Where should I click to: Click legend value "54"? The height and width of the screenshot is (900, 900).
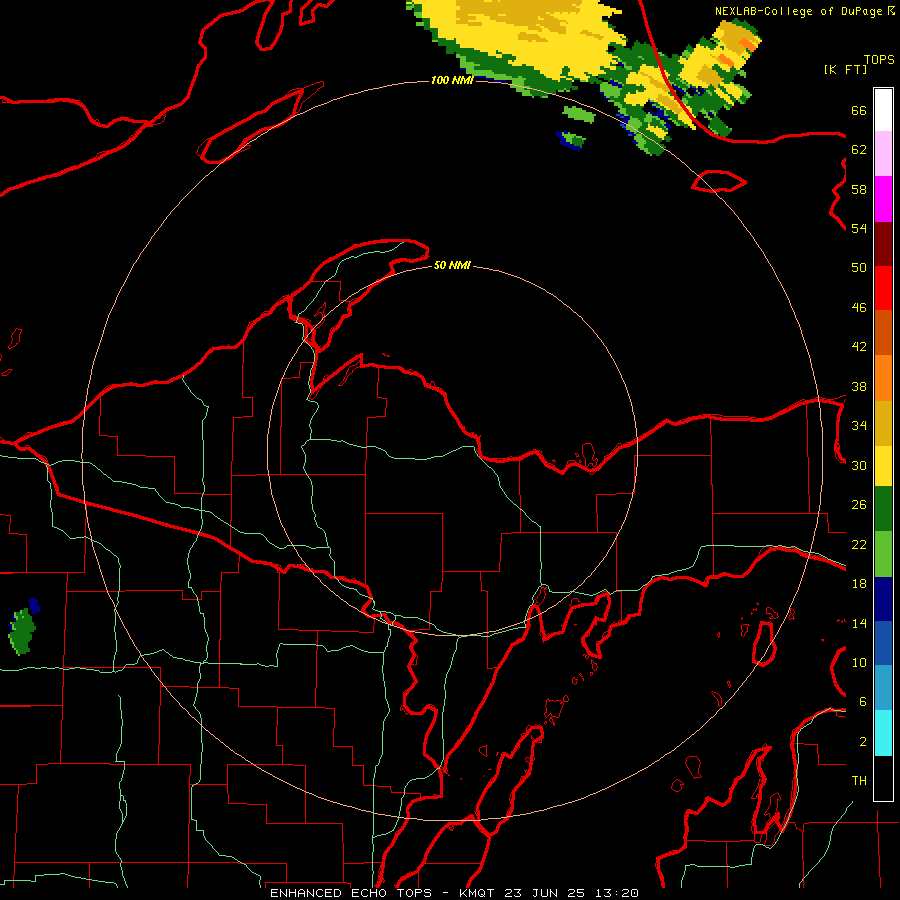pyautogui.click(x=859, y=228)
